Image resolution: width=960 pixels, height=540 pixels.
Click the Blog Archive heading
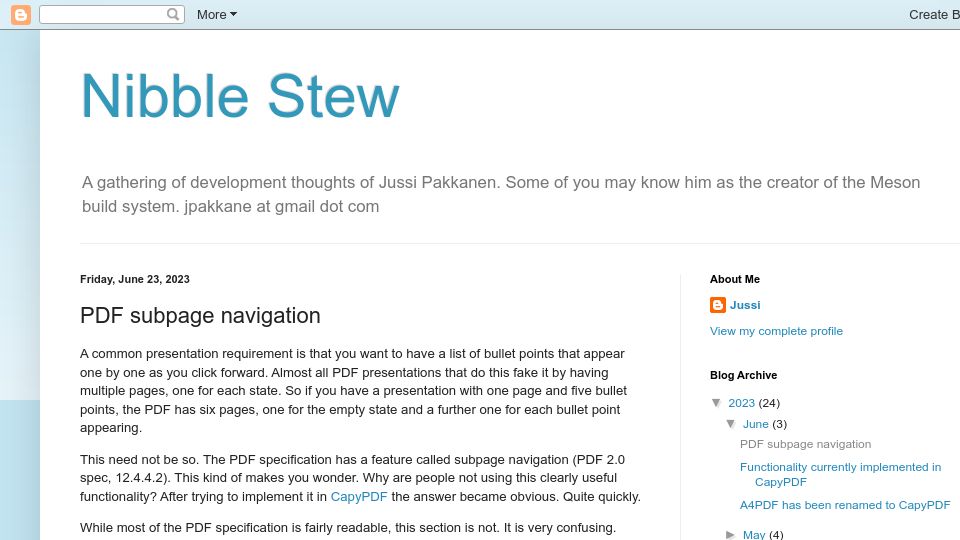coord(743,375)
